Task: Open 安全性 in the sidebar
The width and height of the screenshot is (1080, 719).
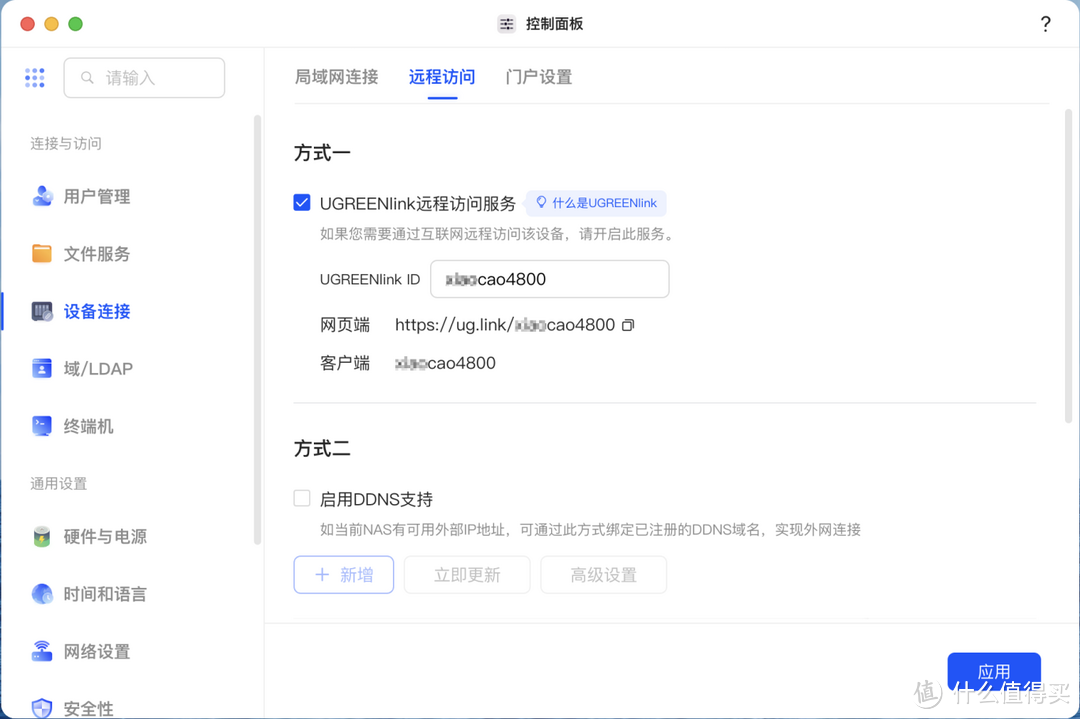Action: click(89, 709)
